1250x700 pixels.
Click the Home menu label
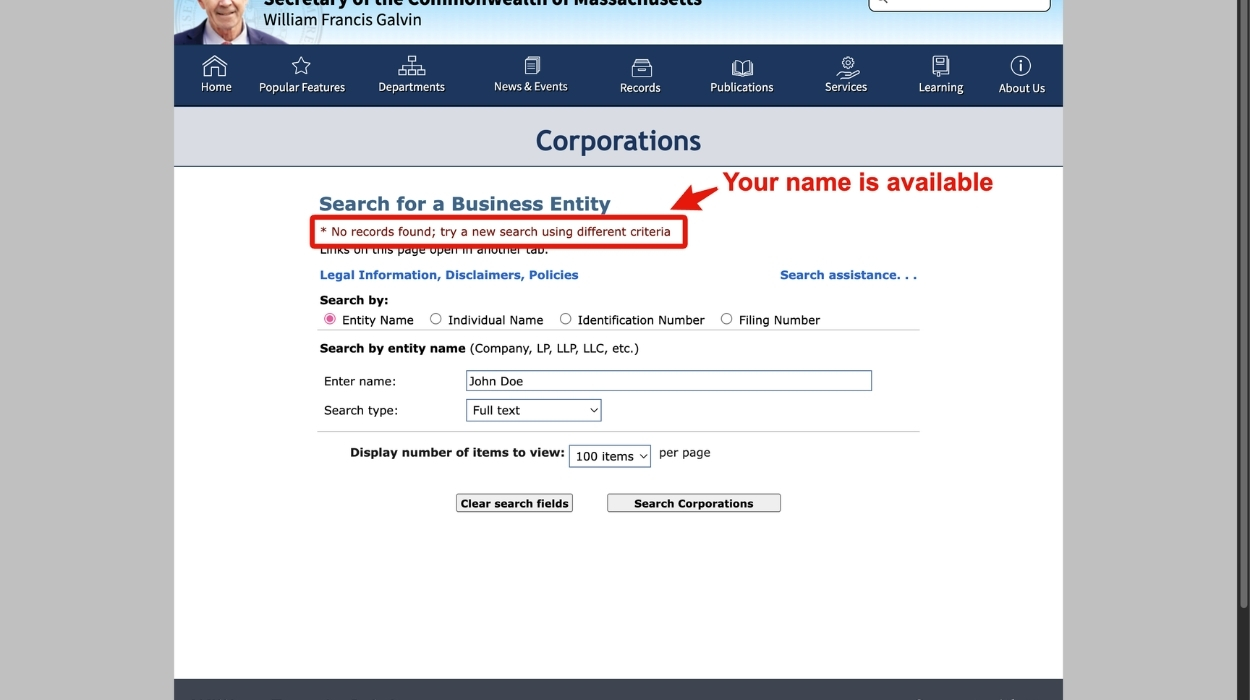pyautogui.click(x=216, y=87)
